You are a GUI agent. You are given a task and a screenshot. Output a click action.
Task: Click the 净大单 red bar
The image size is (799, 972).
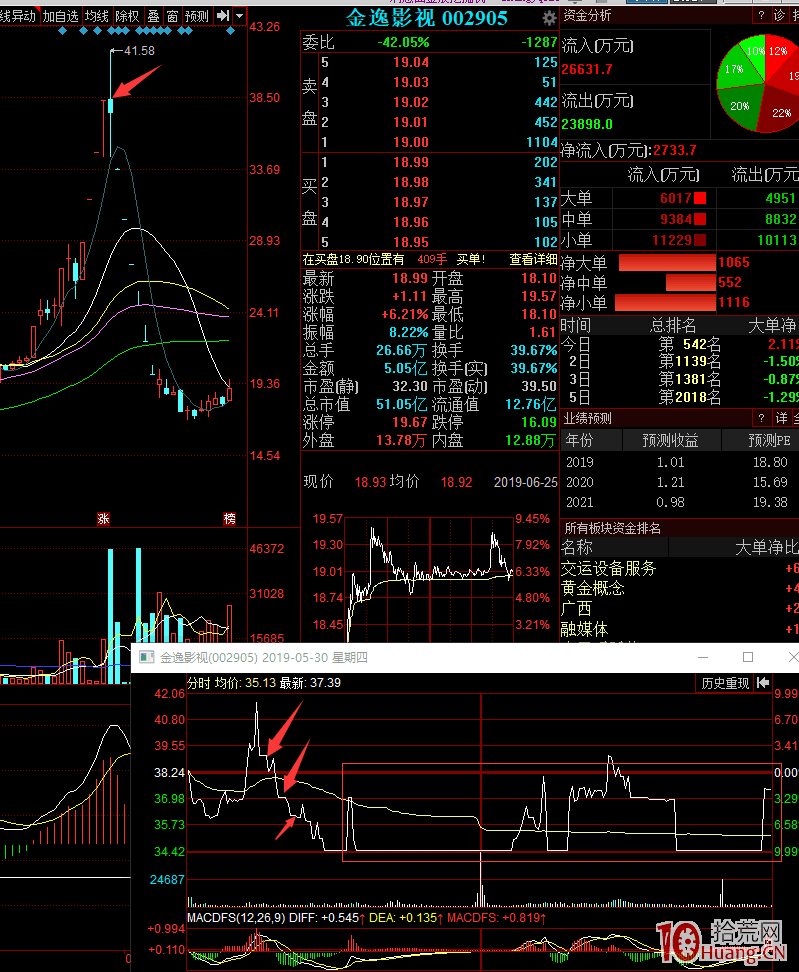[667, 263]
